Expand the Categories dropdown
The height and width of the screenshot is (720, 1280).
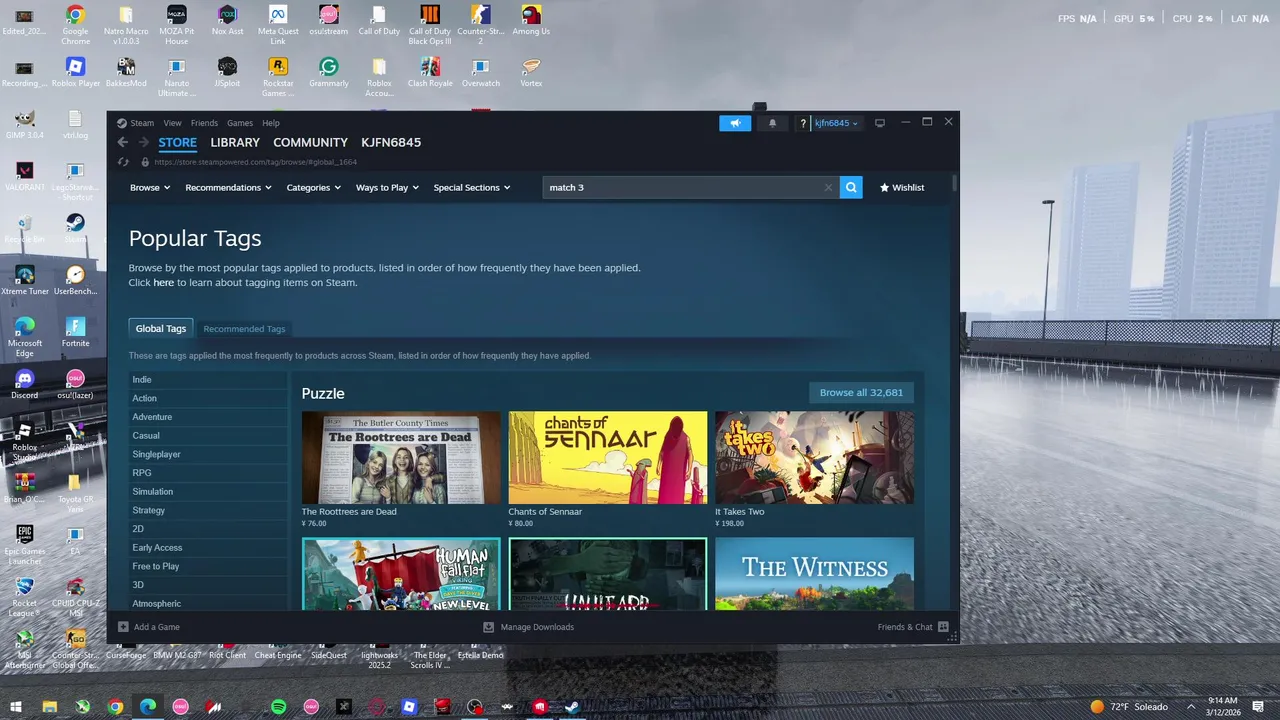coord(314,187)
